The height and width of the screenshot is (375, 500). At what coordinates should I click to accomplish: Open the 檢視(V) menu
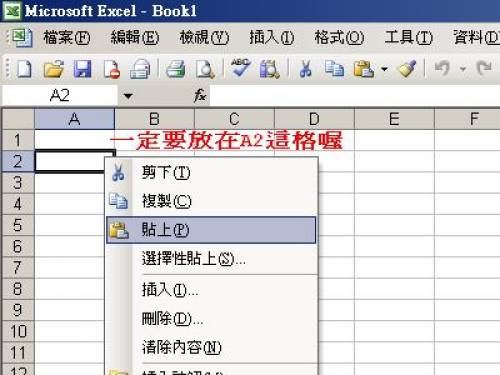click(204, 37)
